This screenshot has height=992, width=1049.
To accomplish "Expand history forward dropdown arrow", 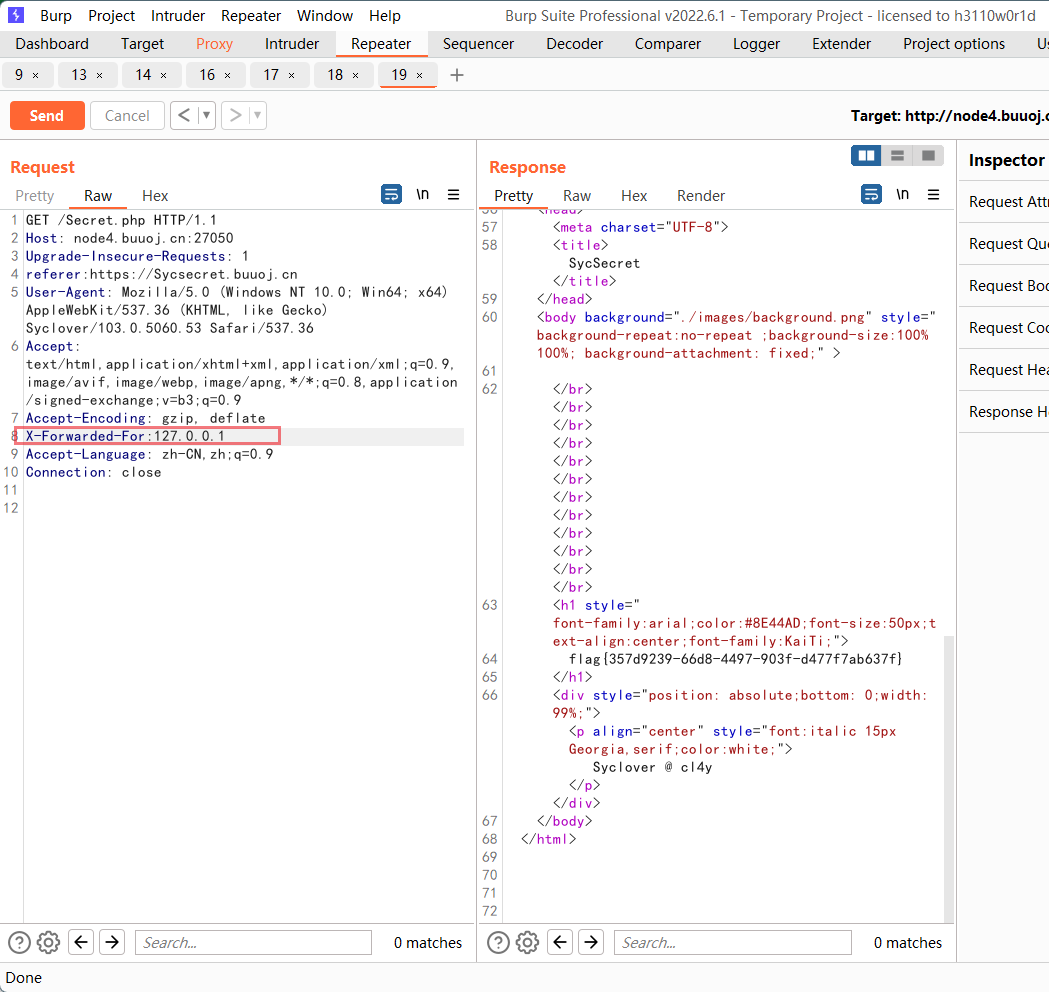I will 257,116.
